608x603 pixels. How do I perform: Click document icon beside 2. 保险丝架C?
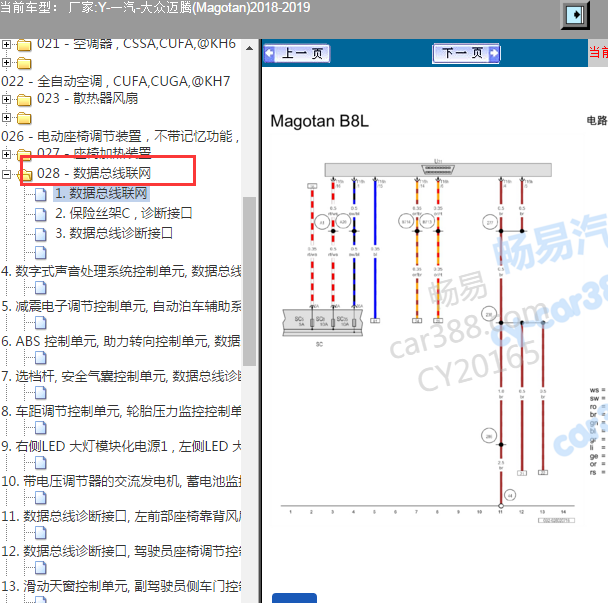tap(41, 214)
